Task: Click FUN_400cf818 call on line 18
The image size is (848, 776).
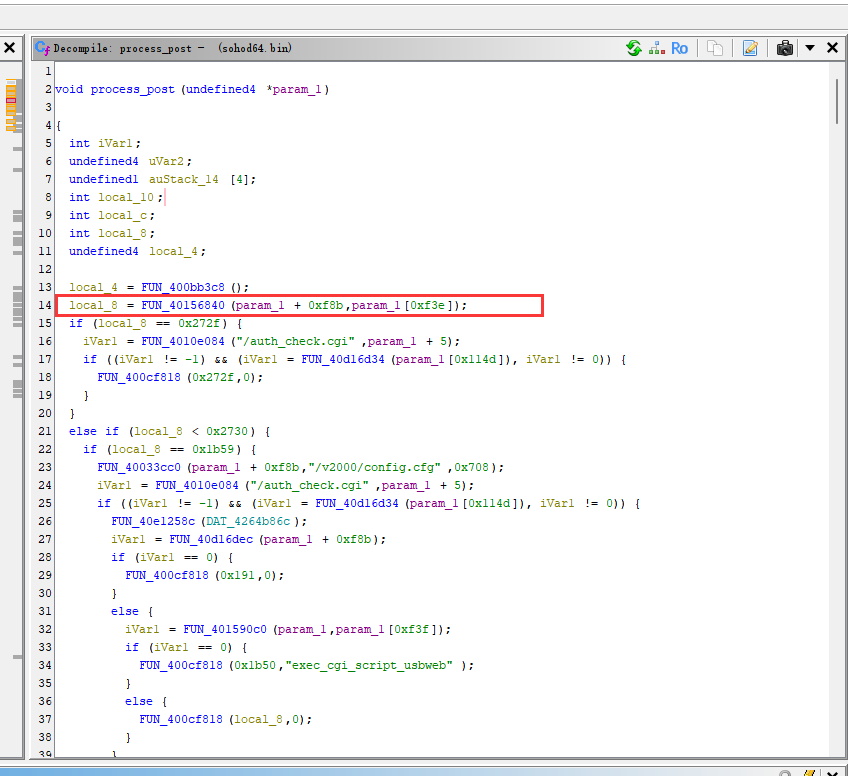Action: (139, 377)
